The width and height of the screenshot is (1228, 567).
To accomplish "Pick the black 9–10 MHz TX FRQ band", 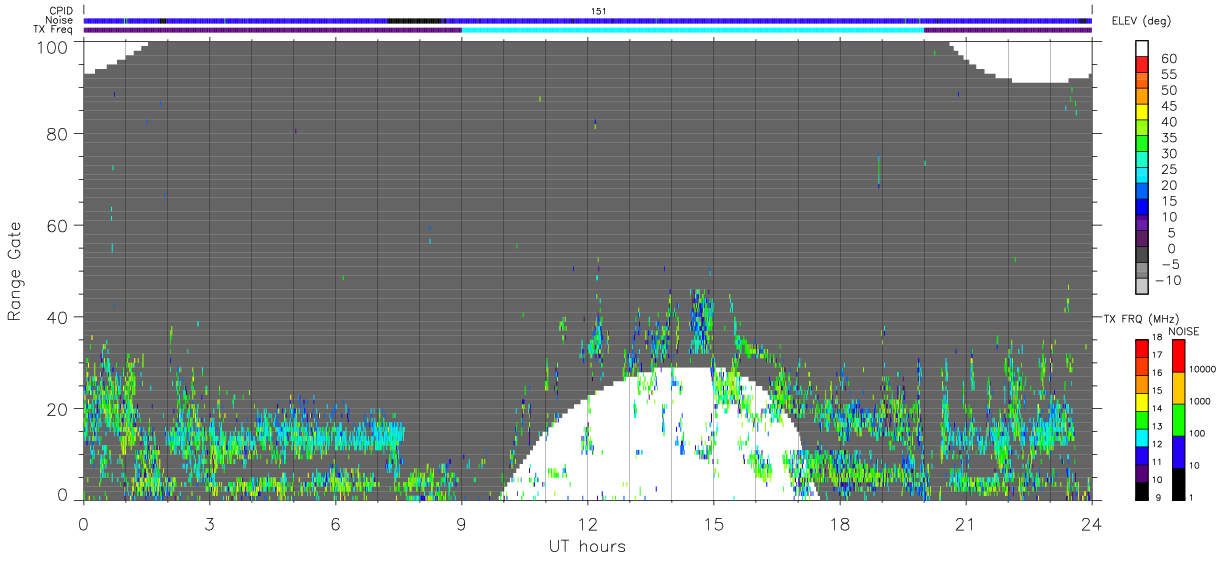I will coord(1141,490).
